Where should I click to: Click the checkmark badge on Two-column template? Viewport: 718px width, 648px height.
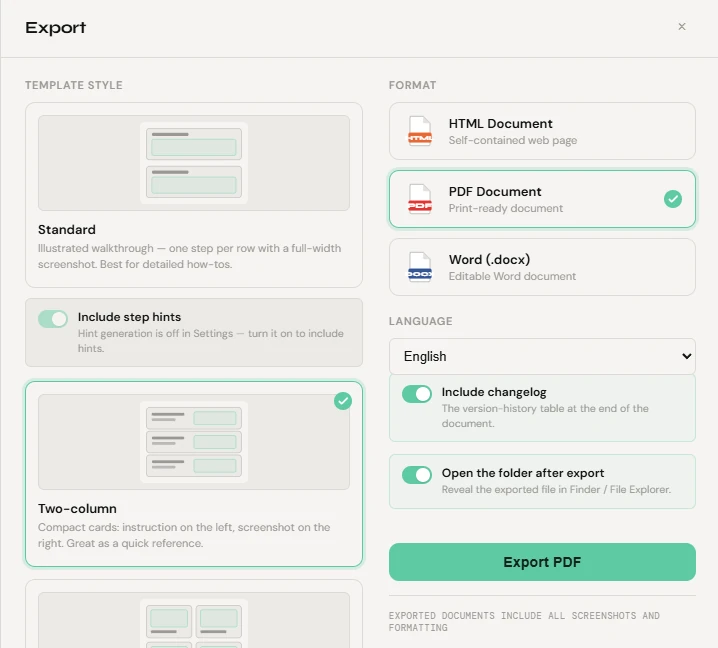pyautogui.click(x=343, y=401)
